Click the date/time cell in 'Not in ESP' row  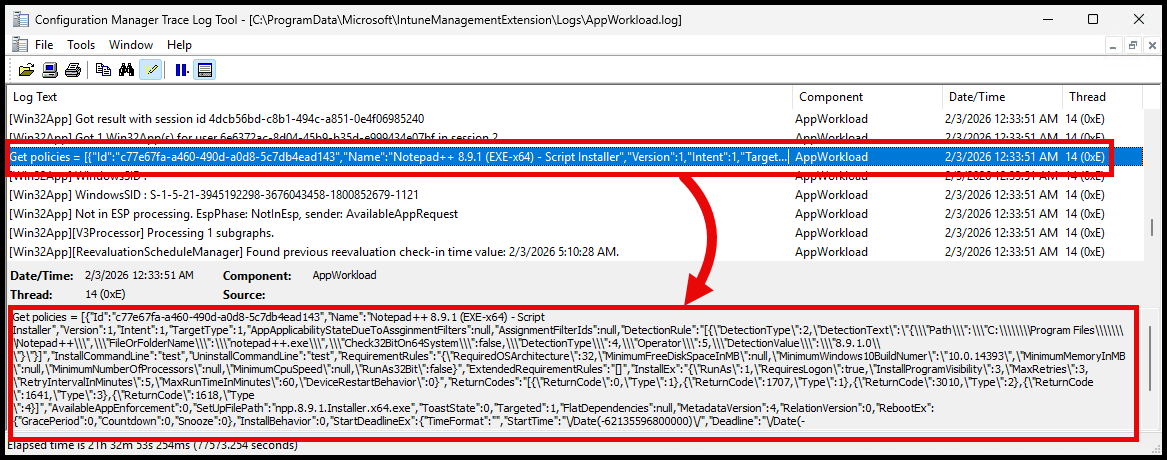coord(1001,214)
